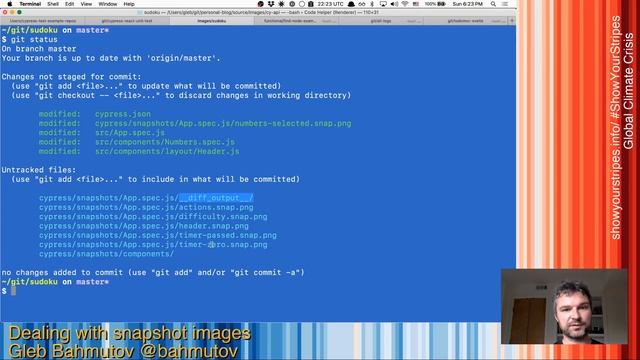Screen dimensions: 640x360
Task: Click the 'Changes not staged for commit:' line
Action: (71, 77)
